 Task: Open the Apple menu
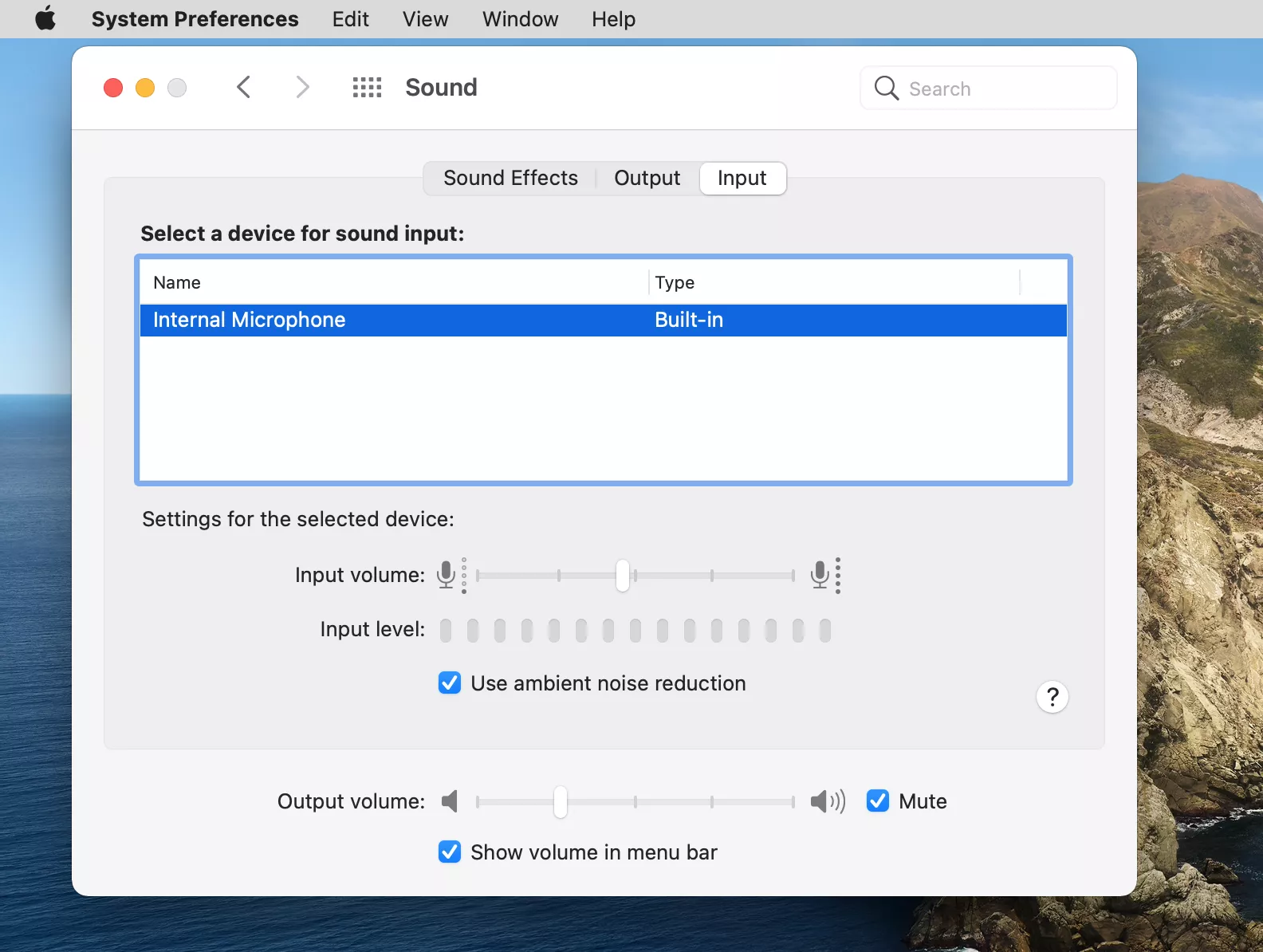pyautogui.click(x=45, y=18)
